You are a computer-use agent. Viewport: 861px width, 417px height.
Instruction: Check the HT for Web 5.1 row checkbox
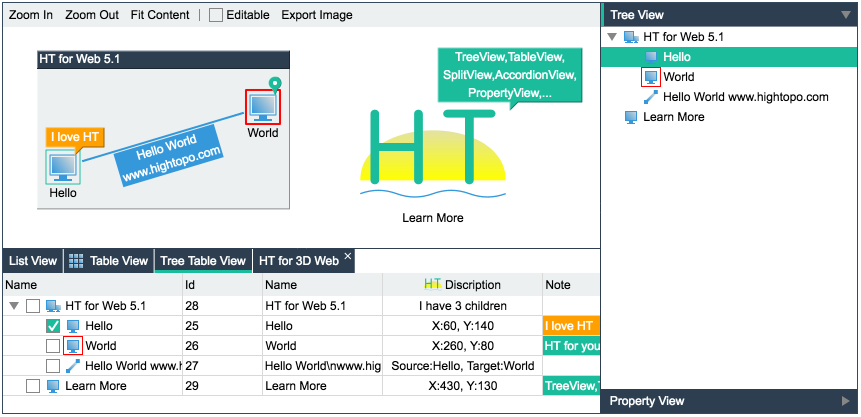[x=33, y=306]
